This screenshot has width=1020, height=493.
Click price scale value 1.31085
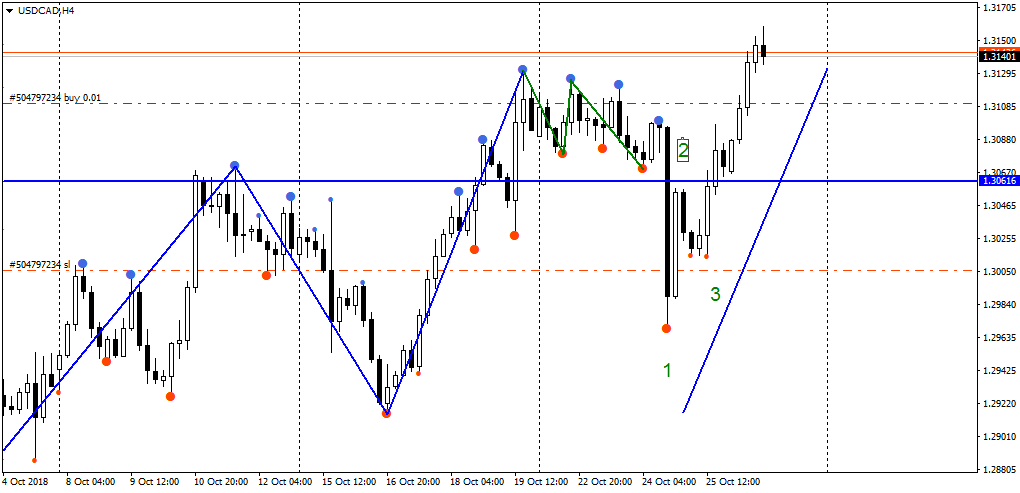click(1000, 106)
